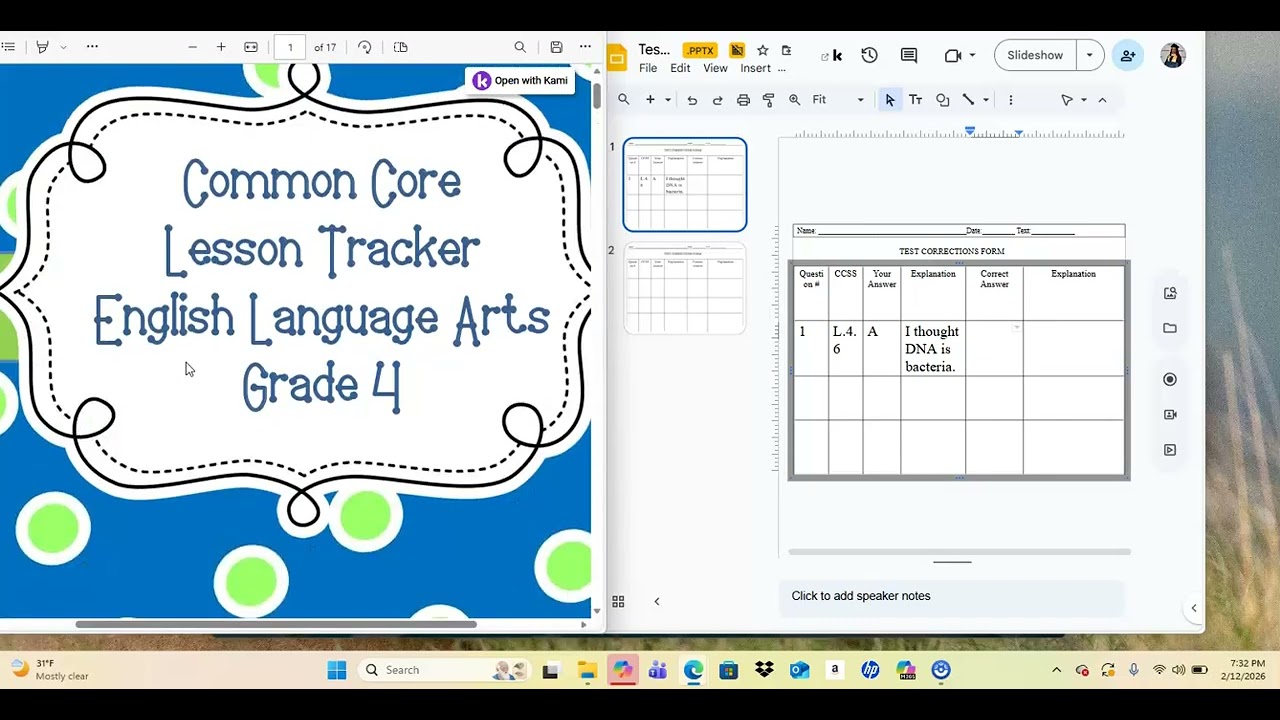Open the Google Slides home icon
Screen dimensions: 1280x720
pos(617,58)
